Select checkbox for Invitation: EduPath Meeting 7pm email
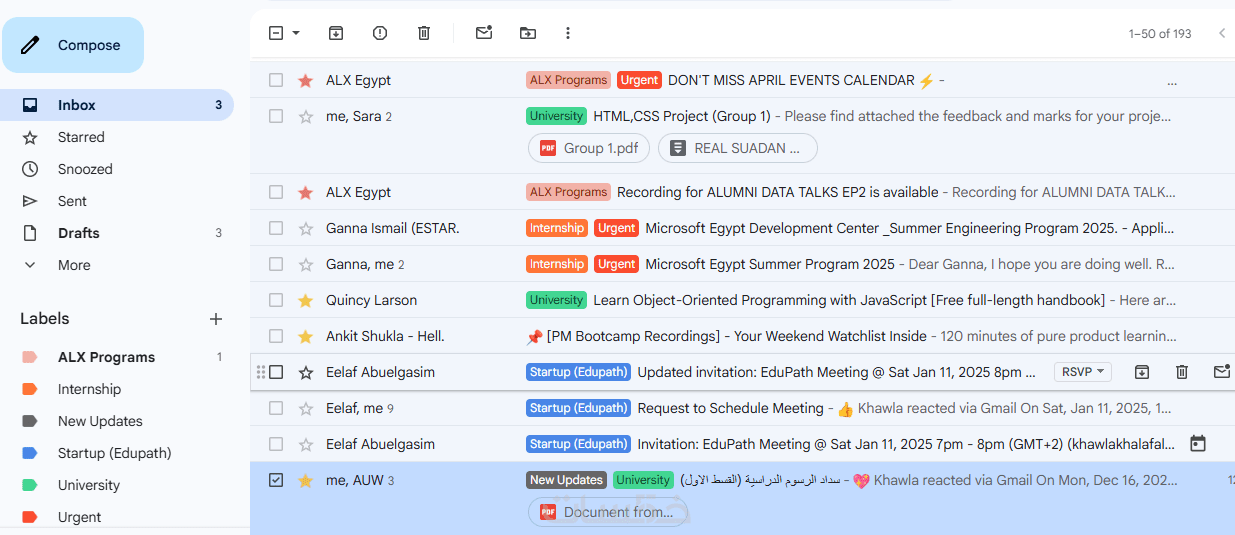 (276, 444)
